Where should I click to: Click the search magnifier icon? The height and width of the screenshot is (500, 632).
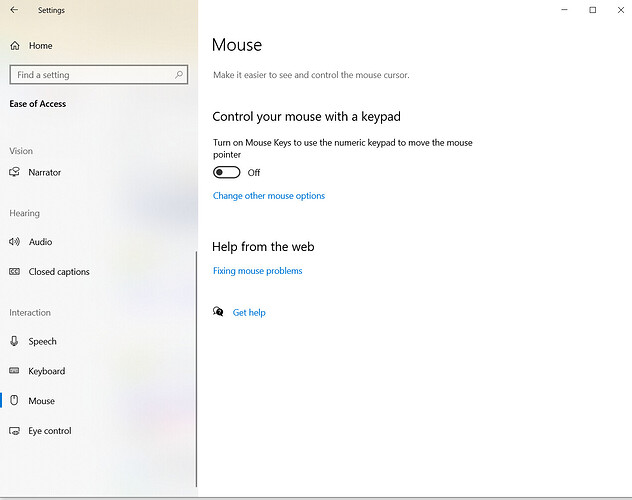pyautogui.click(x=179, y=75)
